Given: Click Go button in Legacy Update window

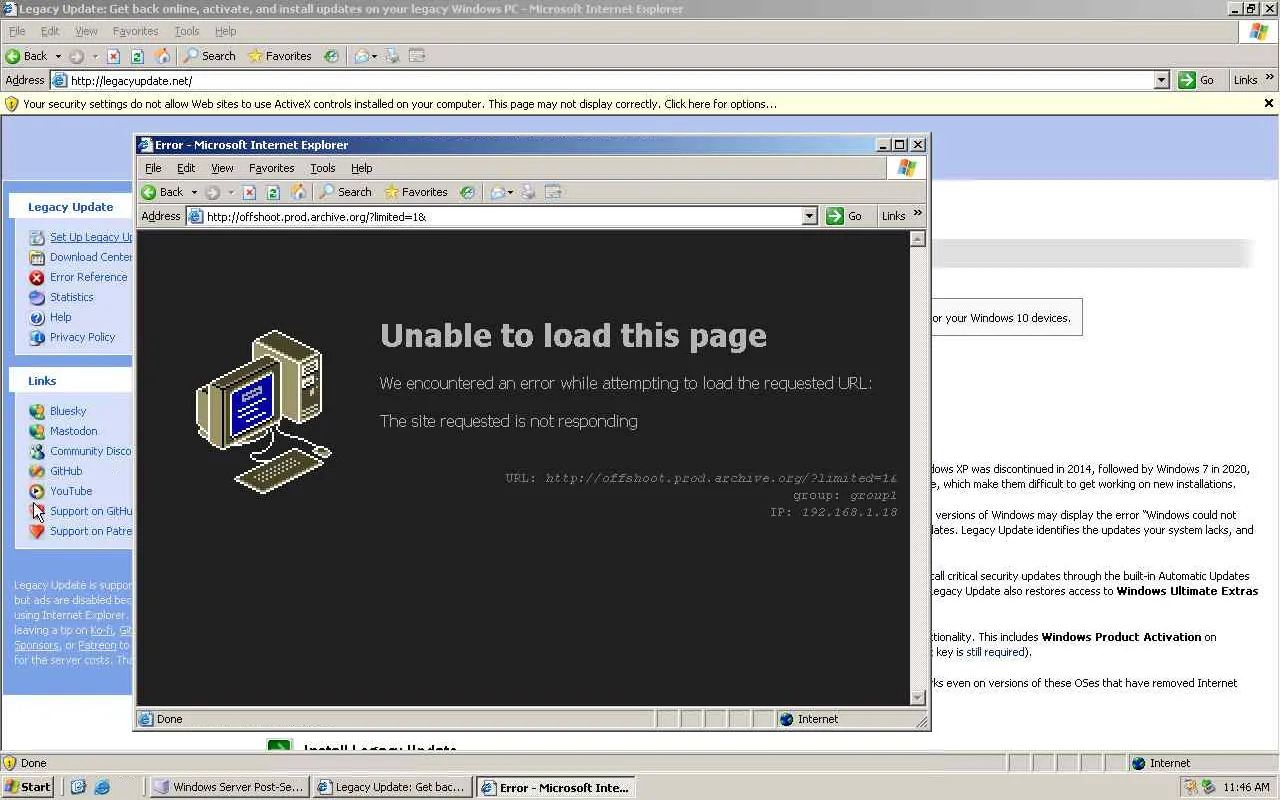Looking at the screenshot, I should tap(1196, 80).
